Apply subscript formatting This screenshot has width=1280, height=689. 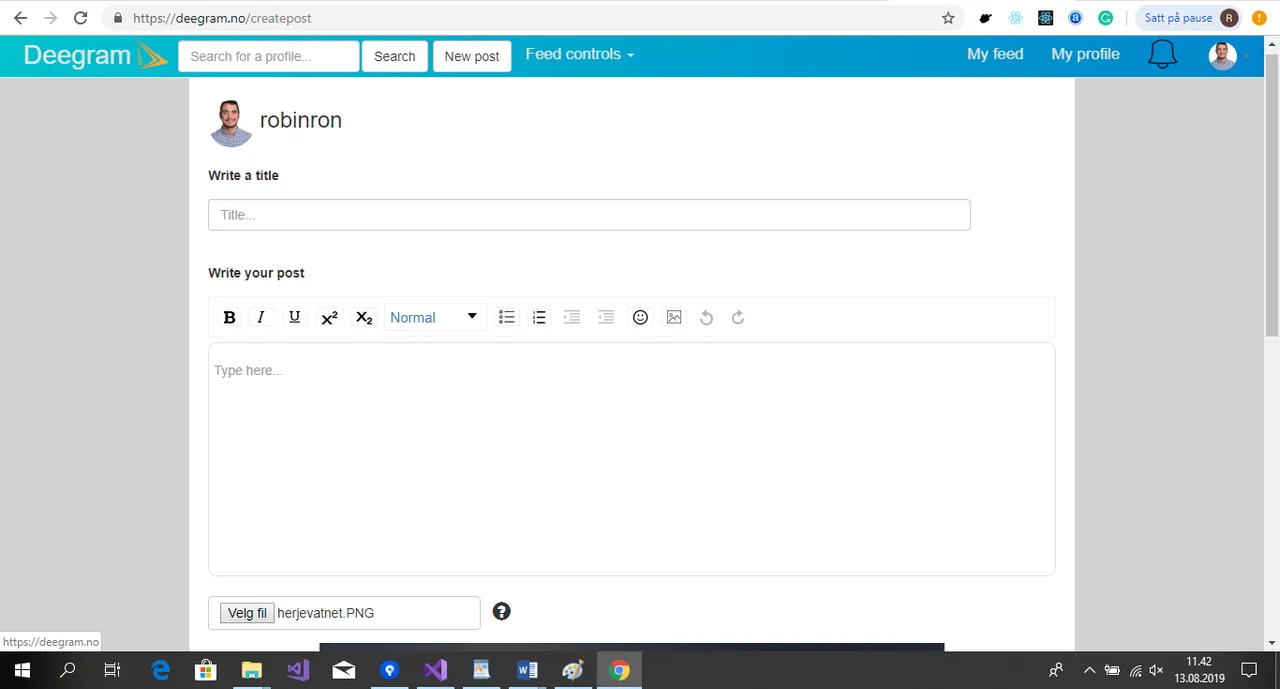364,317
